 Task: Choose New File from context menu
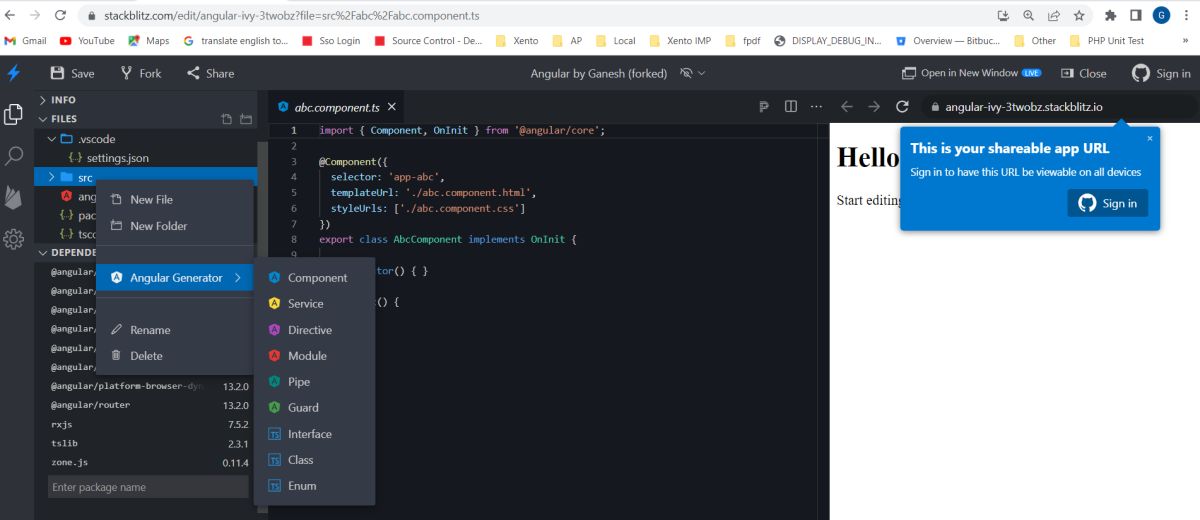[175, 199]
